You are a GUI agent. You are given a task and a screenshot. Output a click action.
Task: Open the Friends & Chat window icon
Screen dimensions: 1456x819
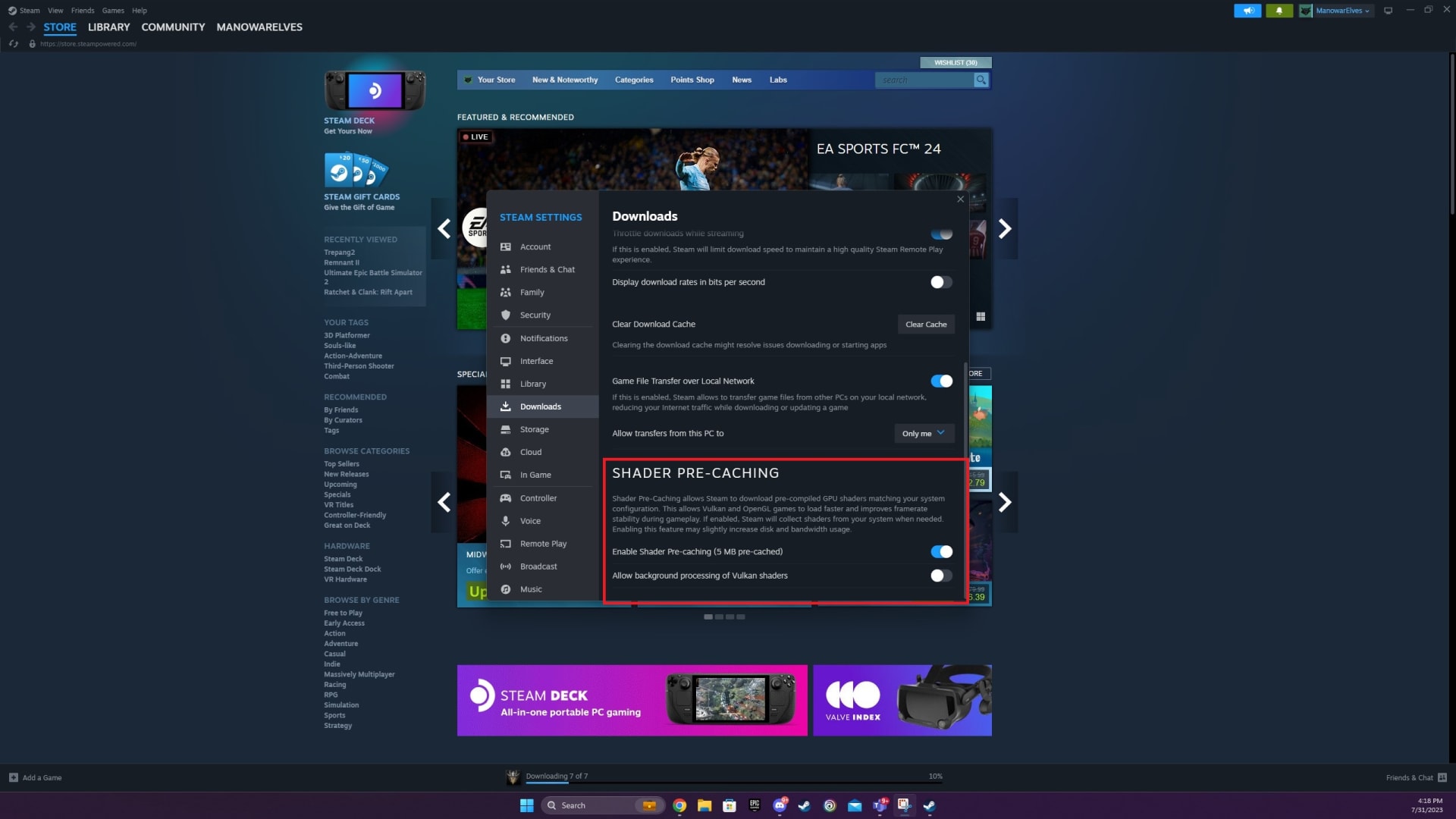1442,778
